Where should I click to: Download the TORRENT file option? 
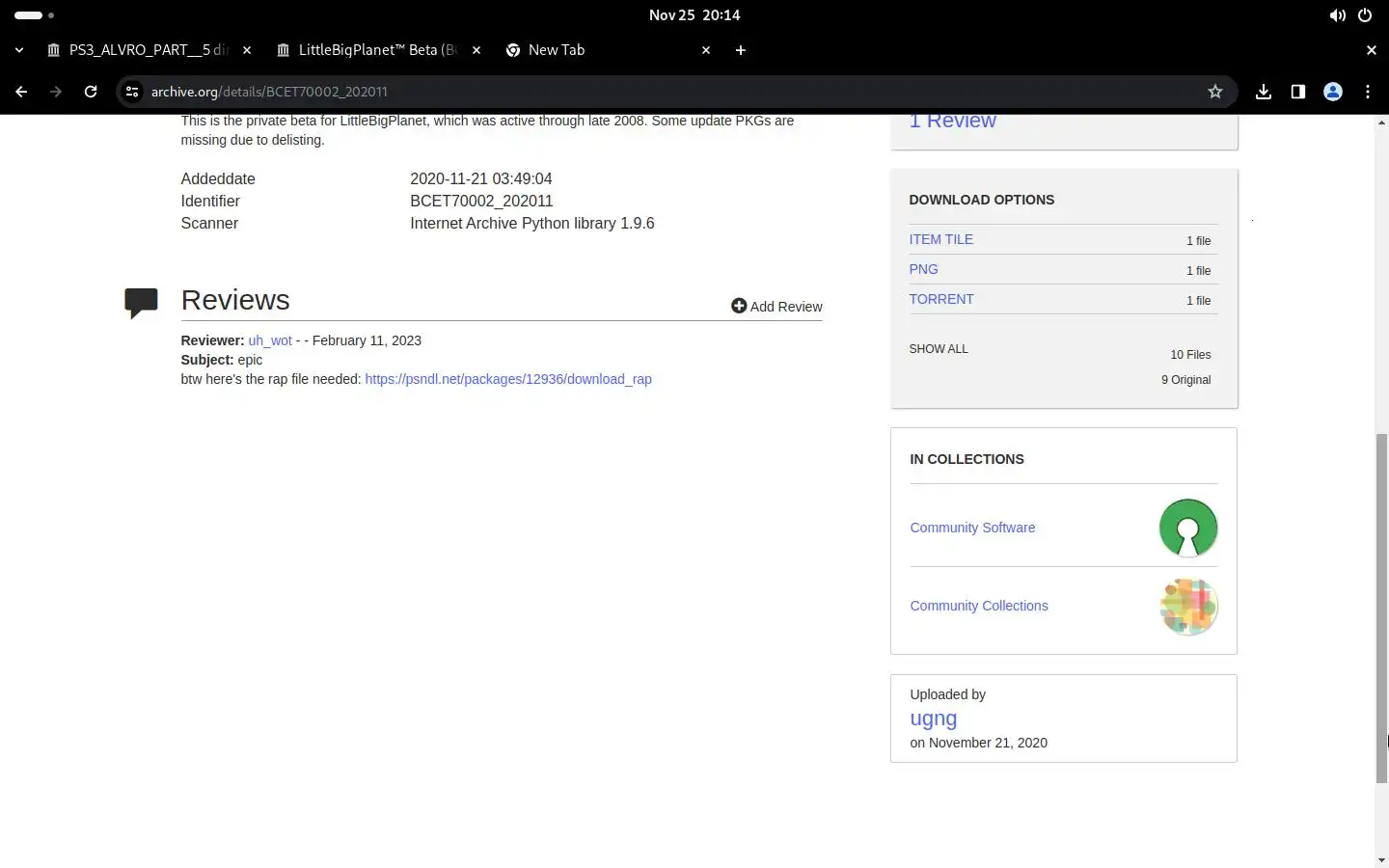click(x=941, y=299)
